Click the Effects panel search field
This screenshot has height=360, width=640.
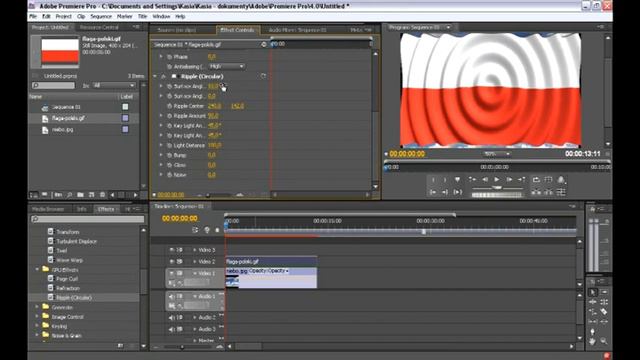click(x=88, y=219)
